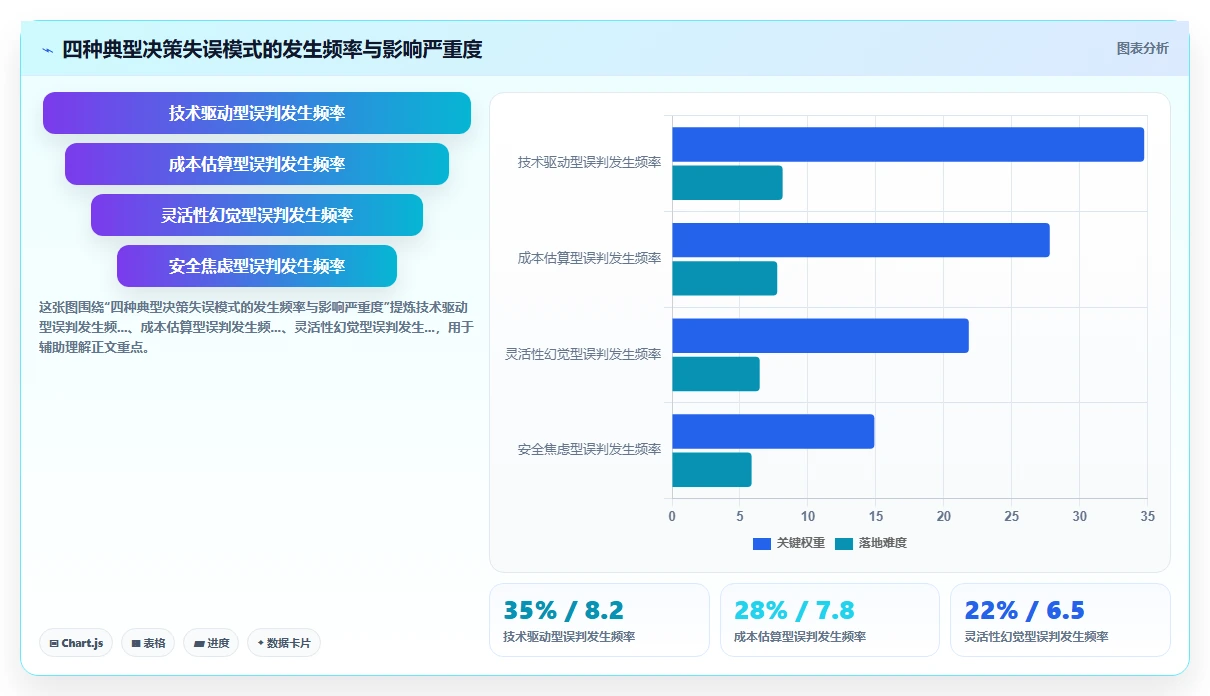Click the x-axis tick value 20
The image size is (1210, 696).
[x=944, y=516]
